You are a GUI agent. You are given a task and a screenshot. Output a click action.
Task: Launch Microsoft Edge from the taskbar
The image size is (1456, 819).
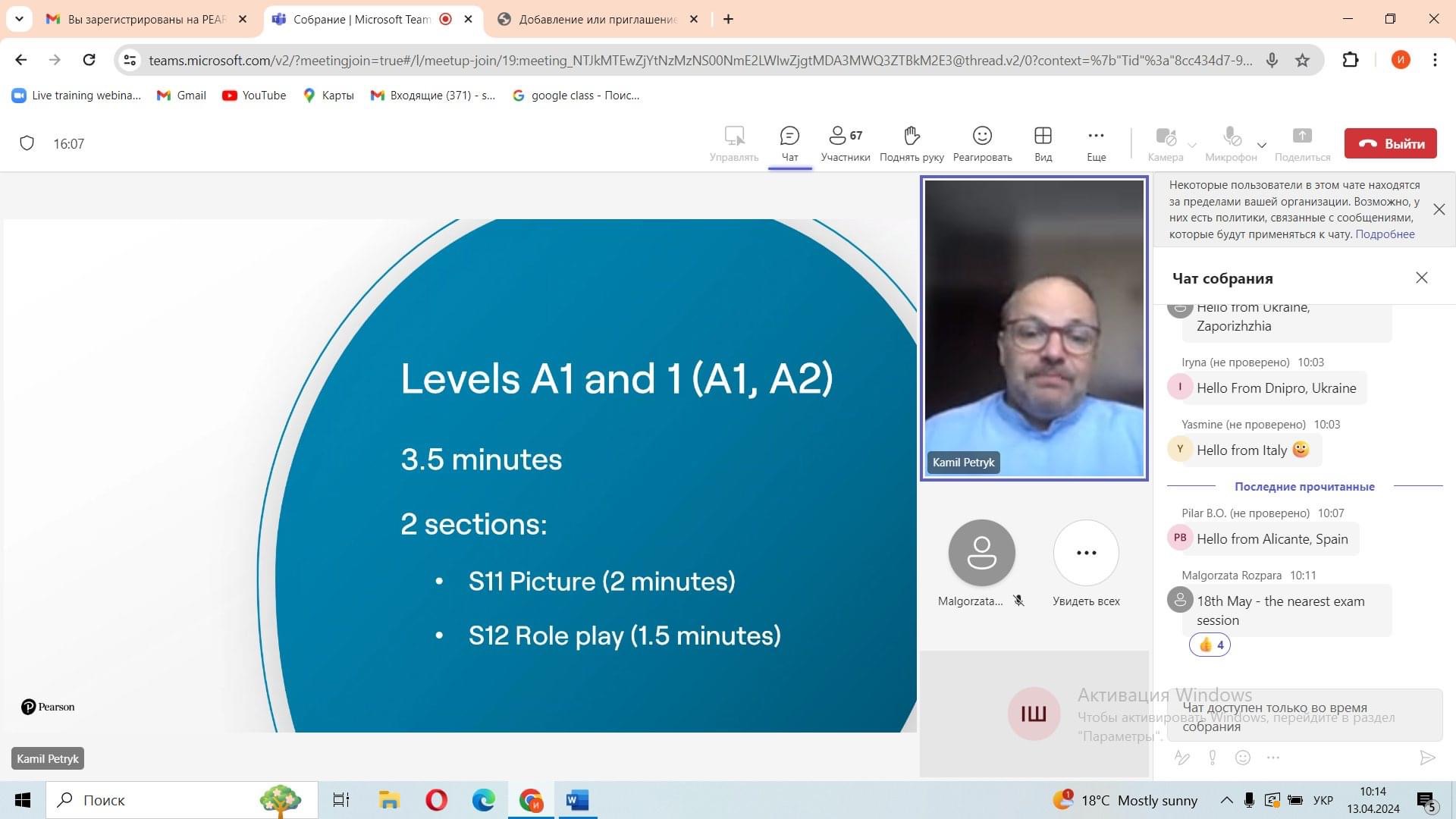(484, 800)
